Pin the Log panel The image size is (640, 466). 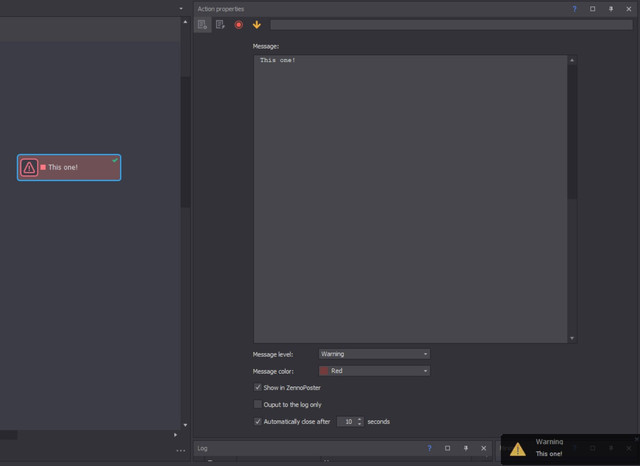466,448
